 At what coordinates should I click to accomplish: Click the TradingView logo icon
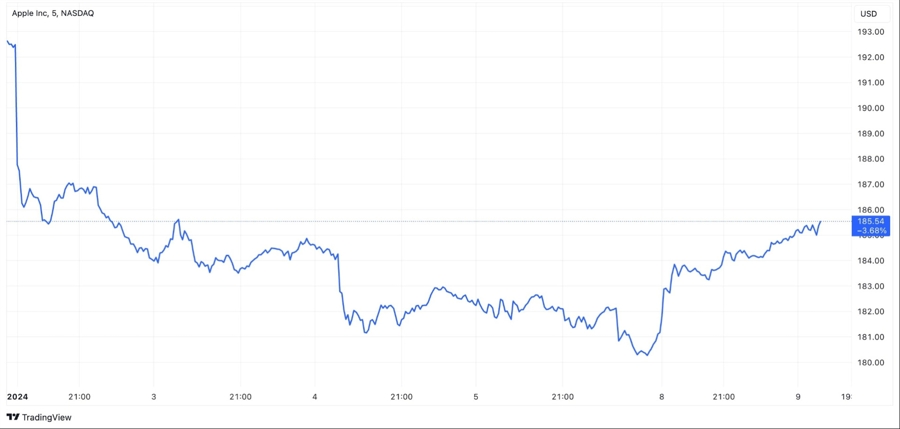[13, 417]
